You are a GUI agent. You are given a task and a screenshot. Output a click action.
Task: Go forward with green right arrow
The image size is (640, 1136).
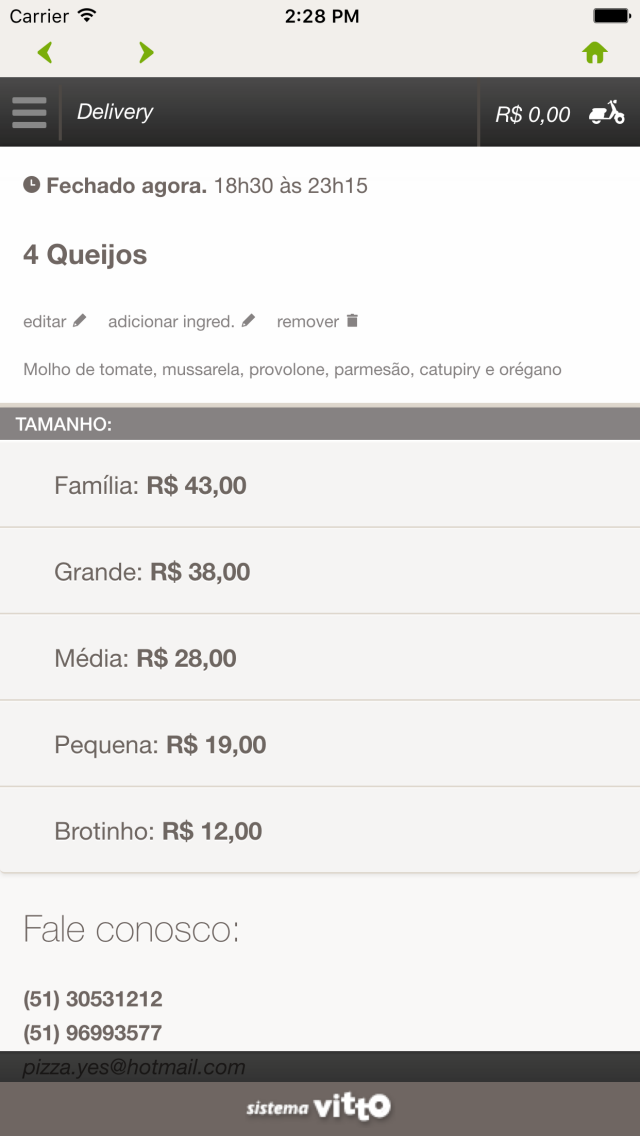[x=146, y=52]
